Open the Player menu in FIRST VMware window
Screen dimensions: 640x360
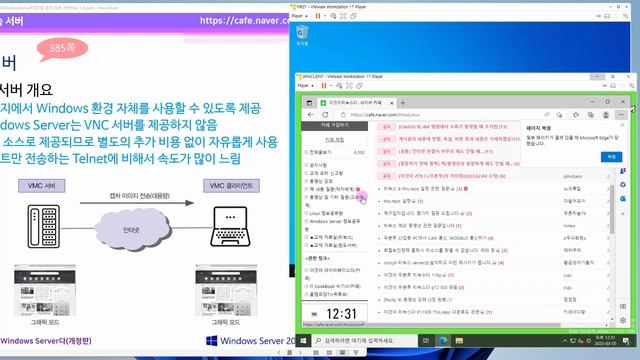point(300,16)
